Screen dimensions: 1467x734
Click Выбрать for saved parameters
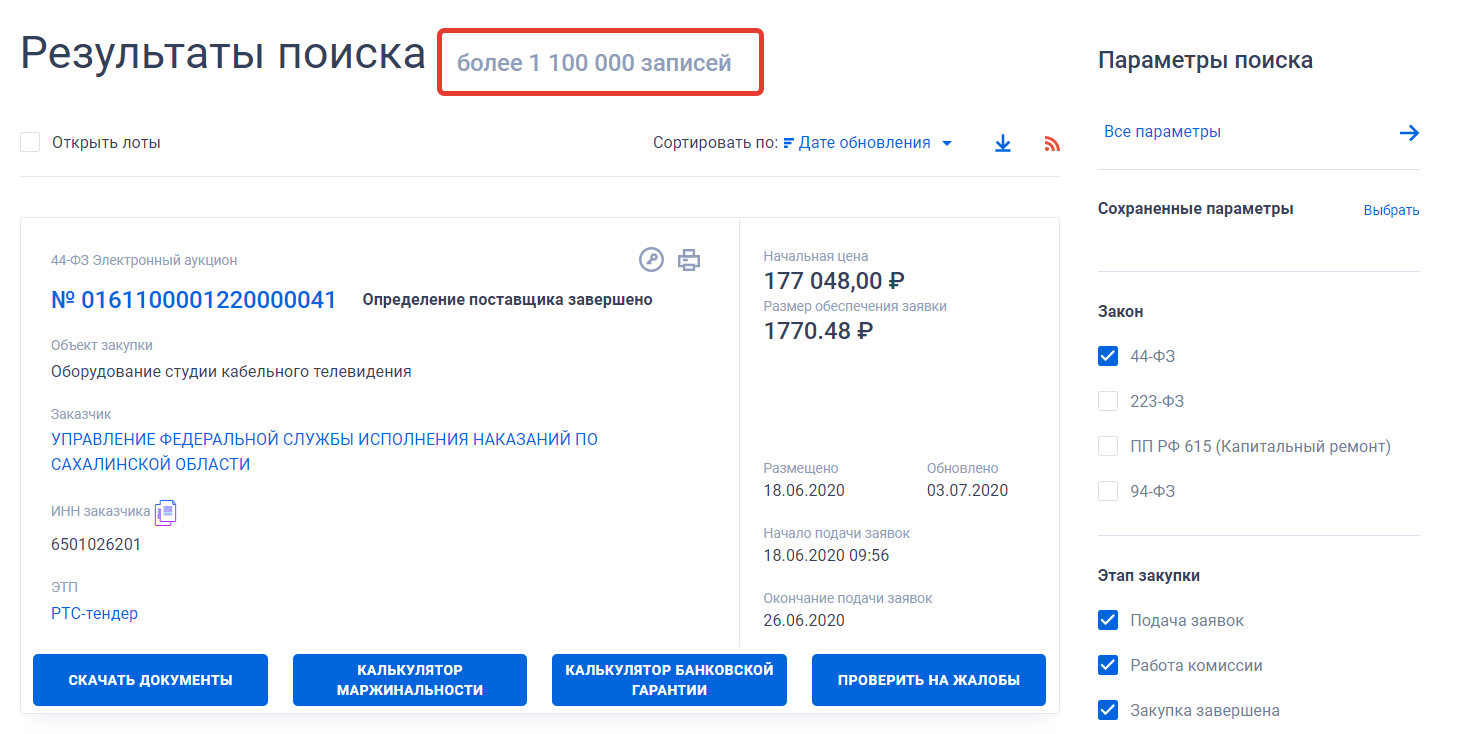pyautogui.click(x=1391, y=210)
